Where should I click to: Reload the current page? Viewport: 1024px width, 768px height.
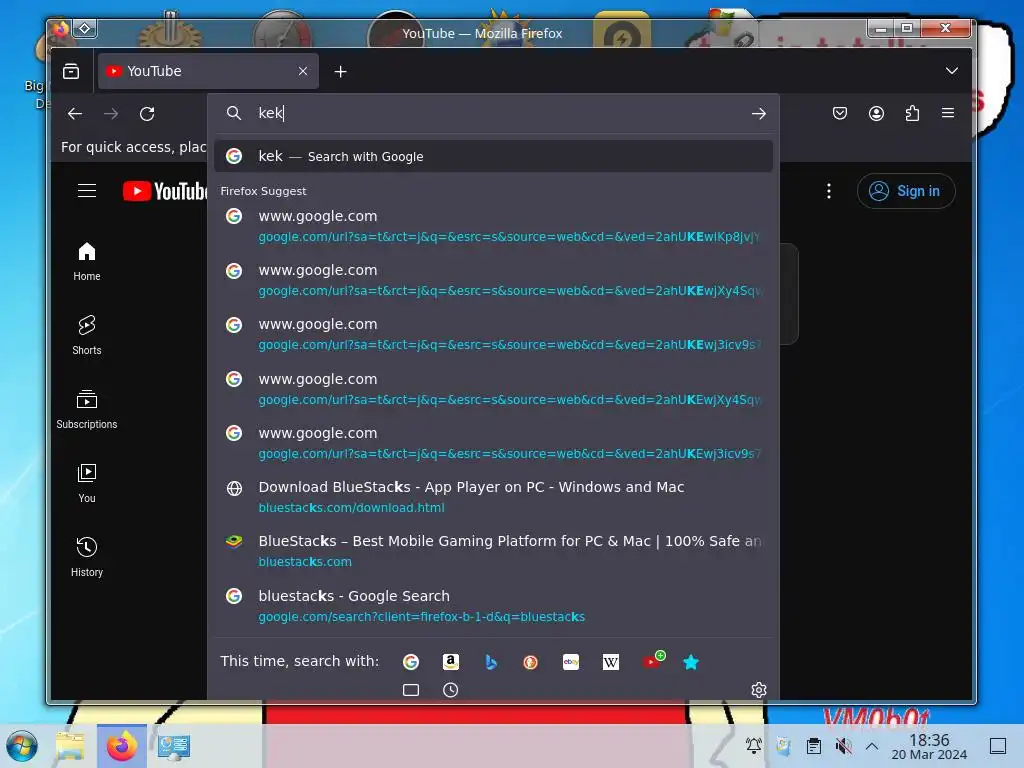click(x=147, y=114)
